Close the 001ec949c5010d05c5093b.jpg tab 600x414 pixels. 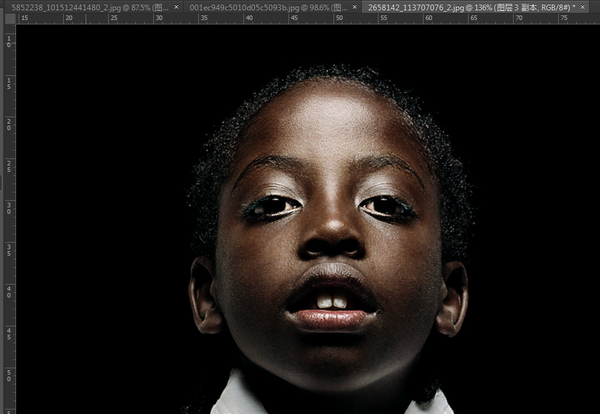(354, 7)
